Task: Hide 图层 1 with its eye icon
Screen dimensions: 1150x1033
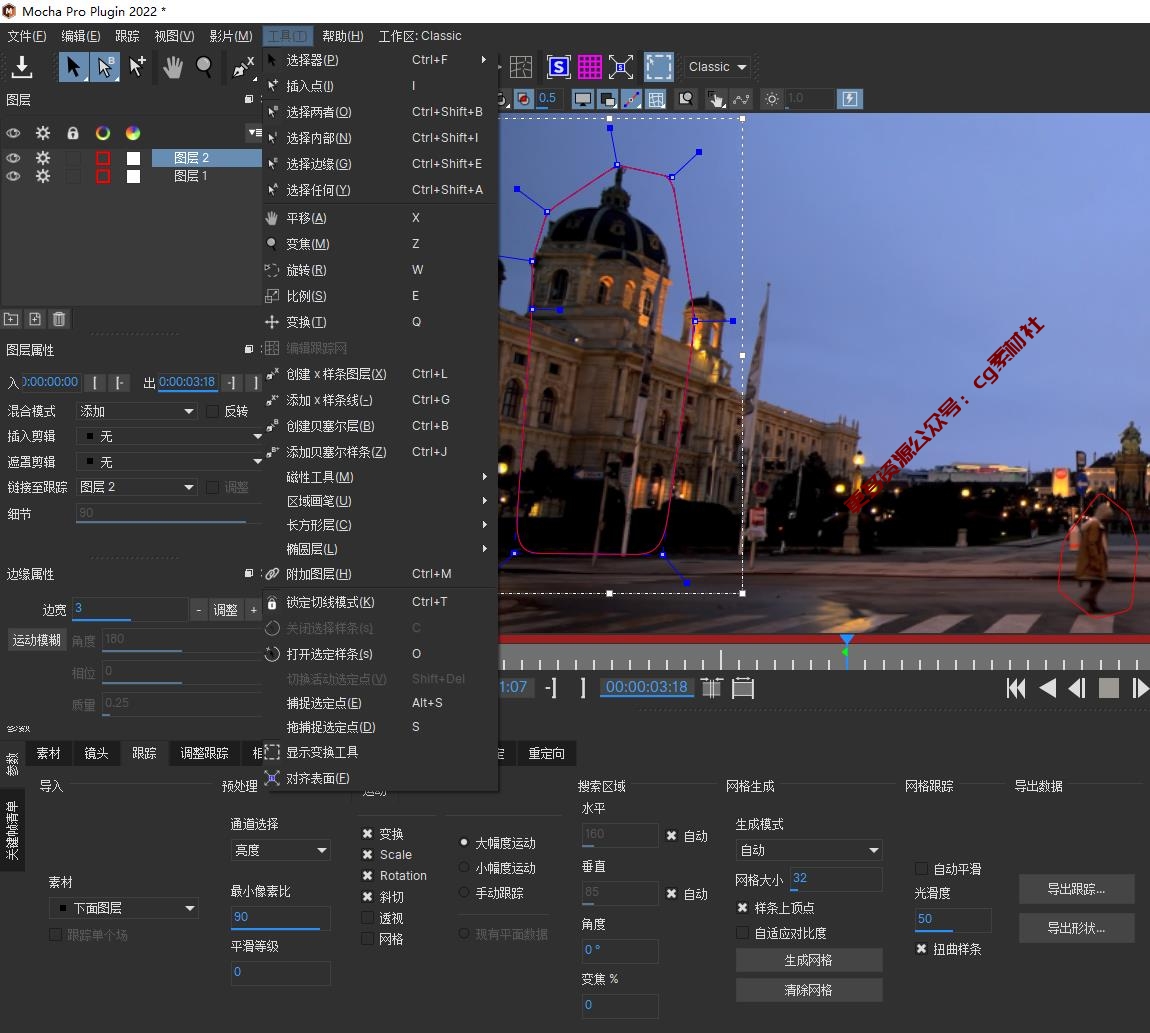Action: pyautogui.click(x=13, y=176)
